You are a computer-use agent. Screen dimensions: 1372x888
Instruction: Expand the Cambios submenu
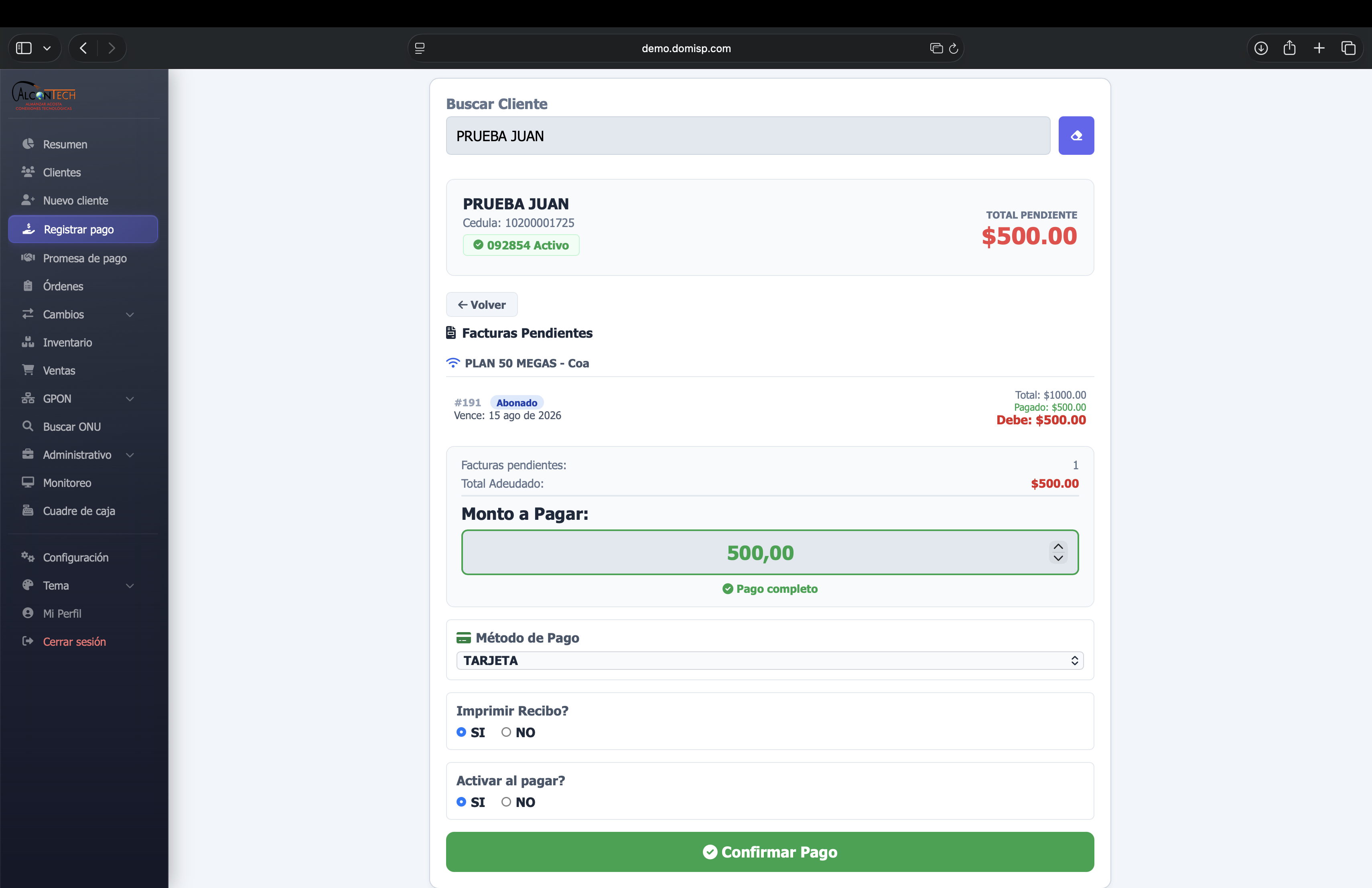(130, 314)
